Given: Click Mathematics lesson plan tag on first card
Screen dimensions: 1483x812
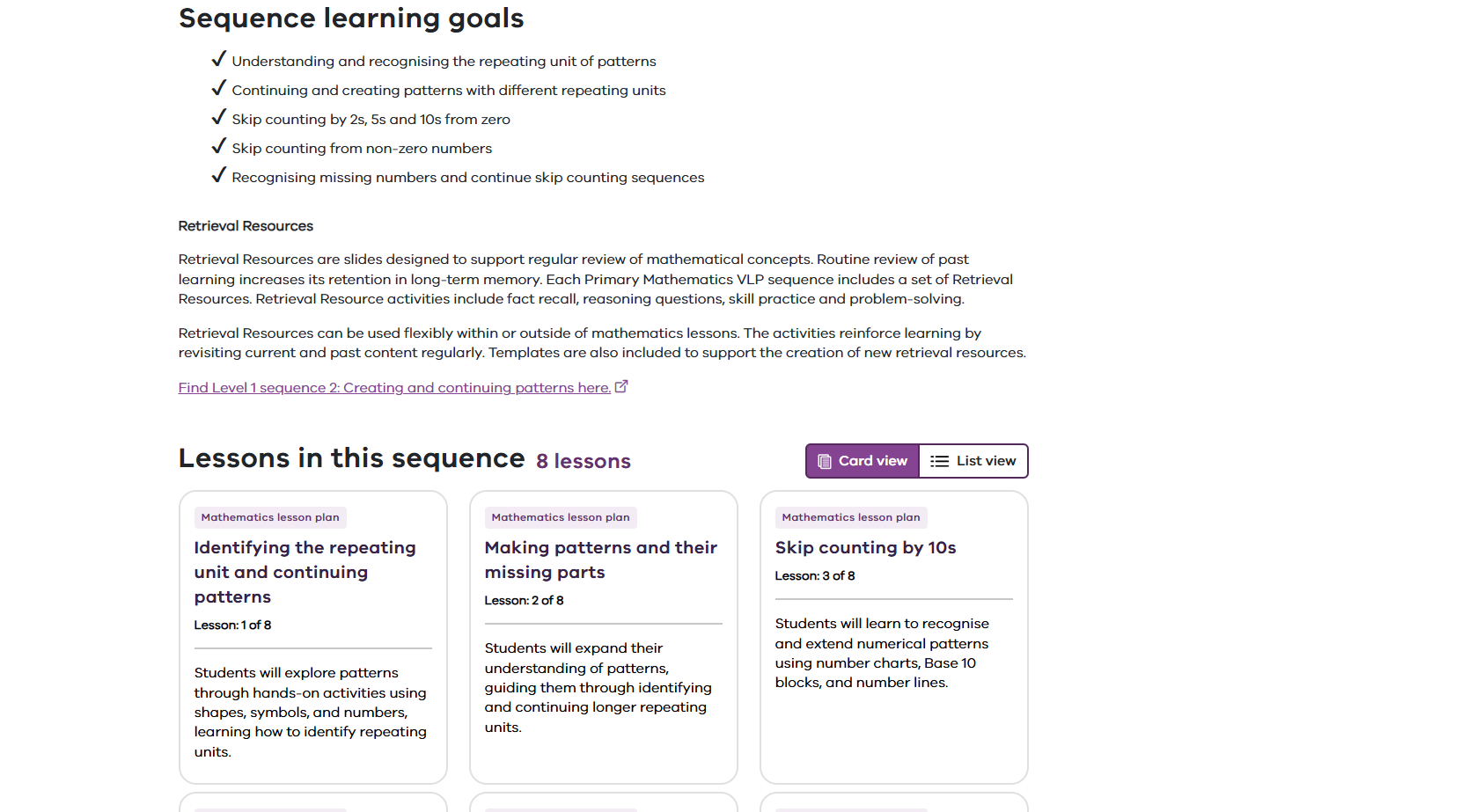Looking at the screenshot, I should 270,517.
